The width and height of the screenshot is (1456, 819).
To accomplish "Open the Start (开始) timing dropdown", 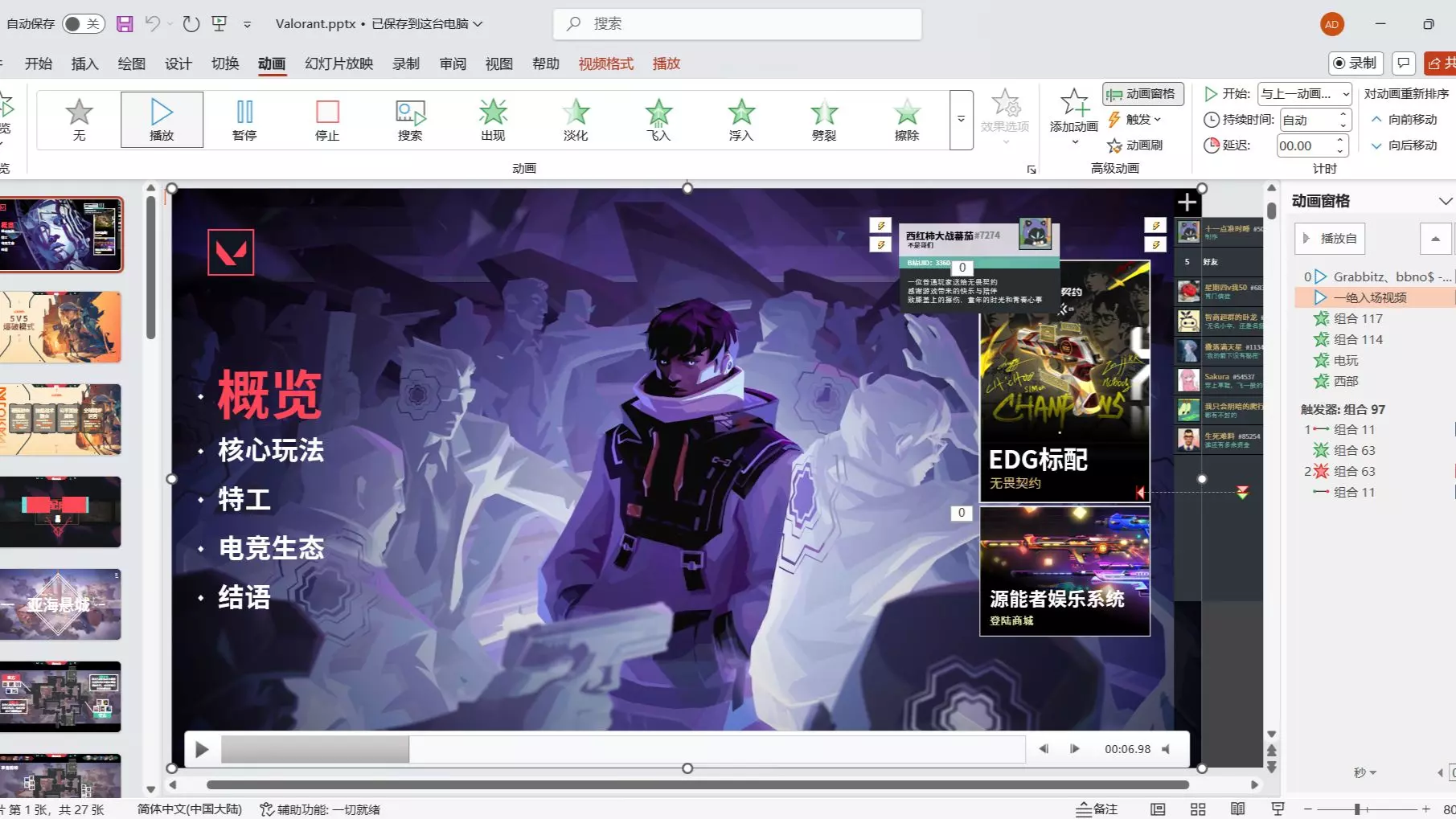I will tap(1304, 94).
